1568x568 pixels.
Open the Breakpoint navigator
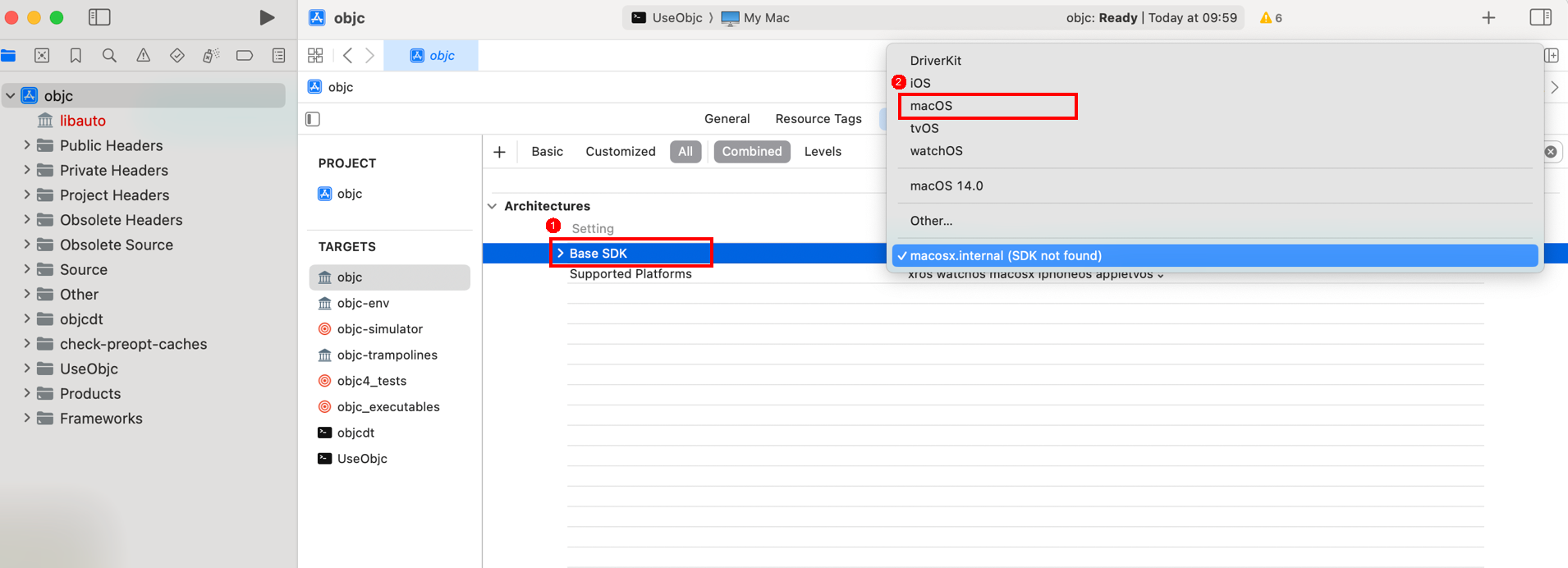coord(245,56)
